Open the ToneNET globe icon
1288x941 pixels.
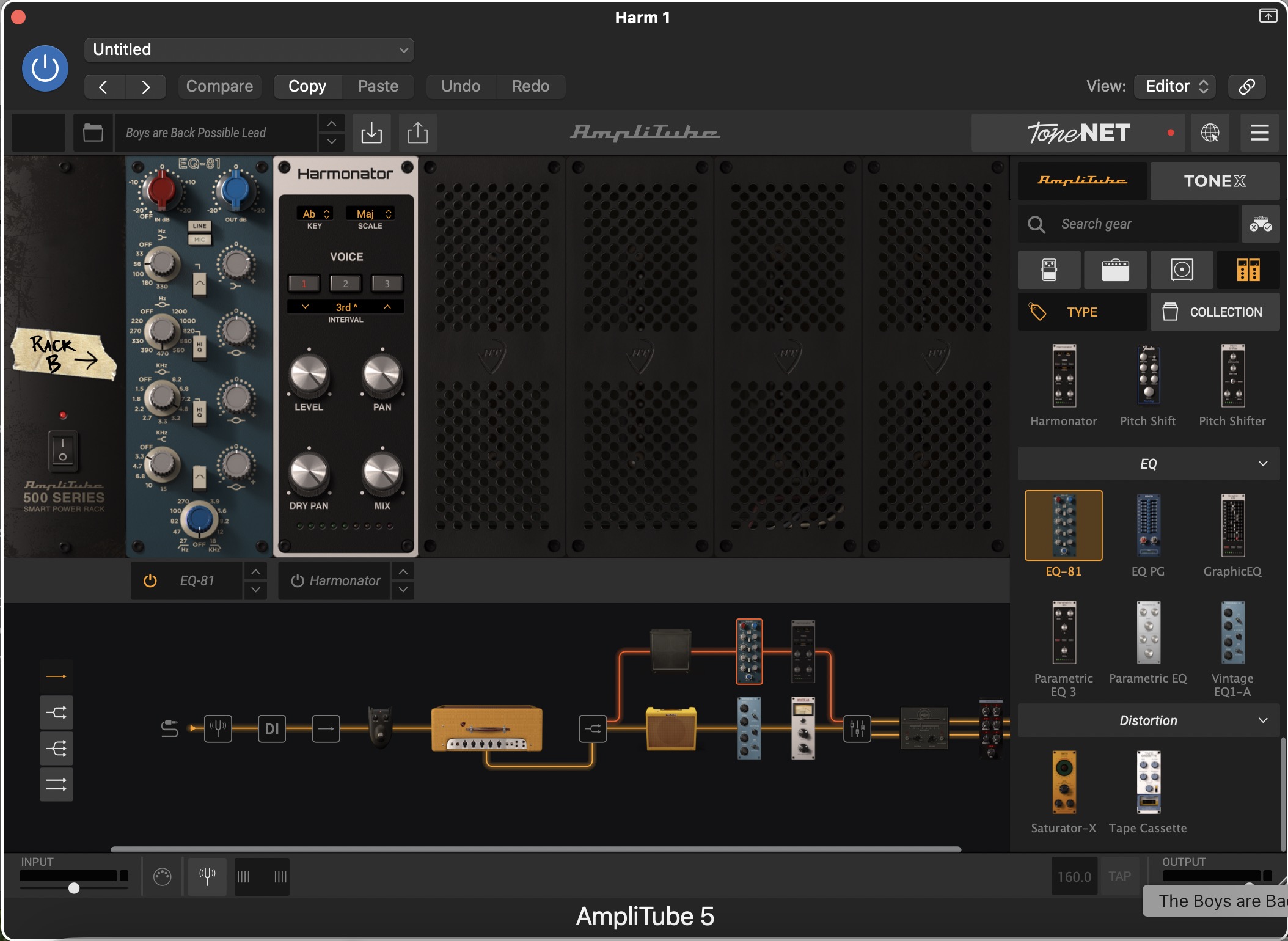click(x=1210, y=133)
